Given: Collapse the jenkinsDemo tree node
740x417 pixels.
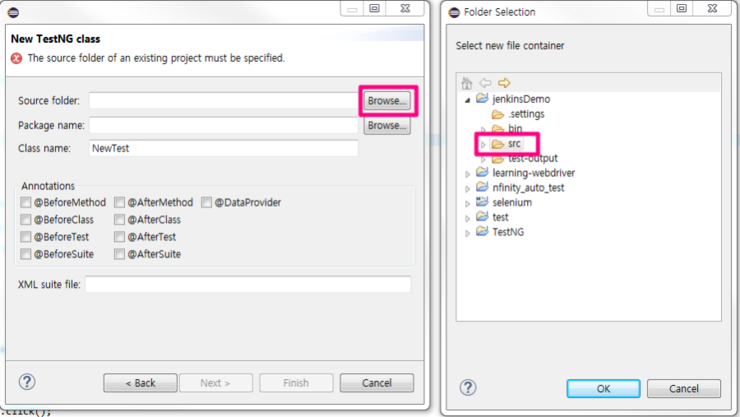Looking at the screenshot, I should pos(468,100).
